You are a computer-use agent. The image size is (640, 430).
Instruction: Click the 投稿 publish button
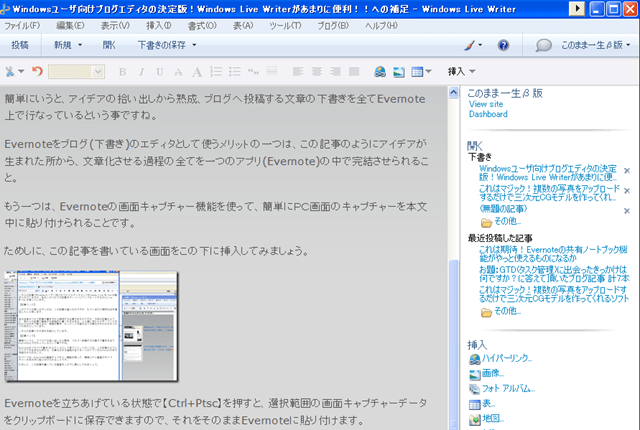pos(20,45)
